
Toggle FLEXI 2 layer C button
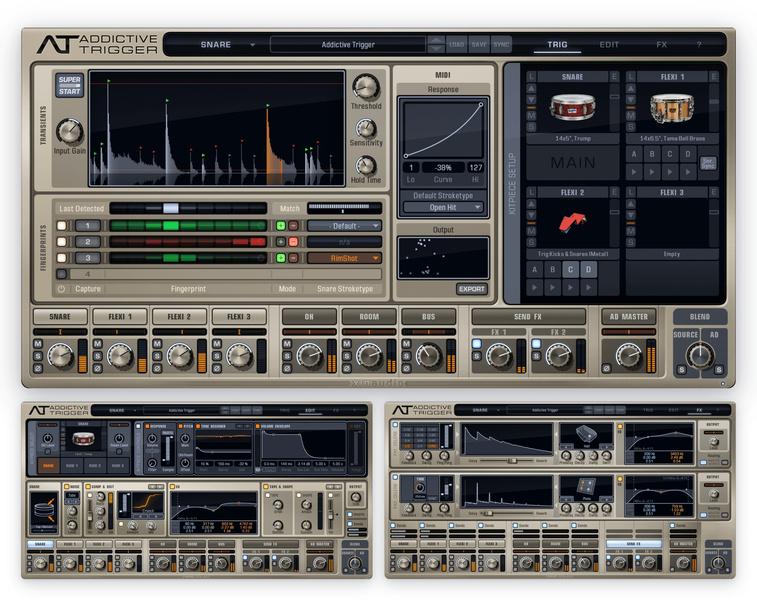click(570, 270)
